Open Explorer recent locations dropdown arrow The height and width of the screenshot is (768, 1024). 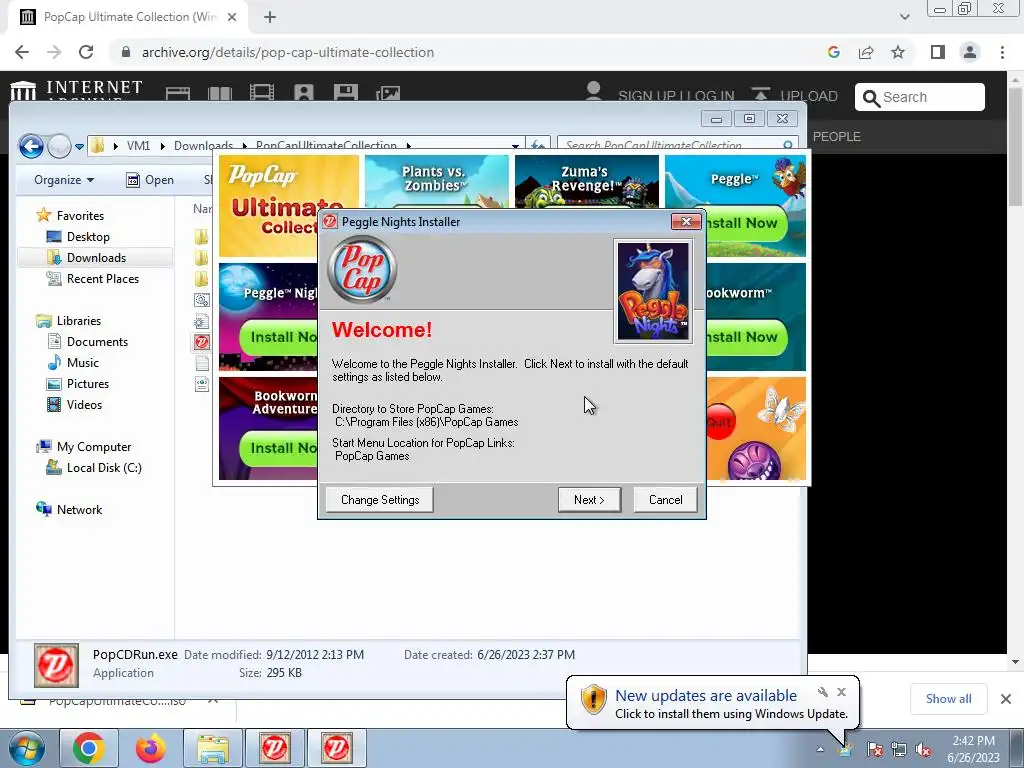79,146
